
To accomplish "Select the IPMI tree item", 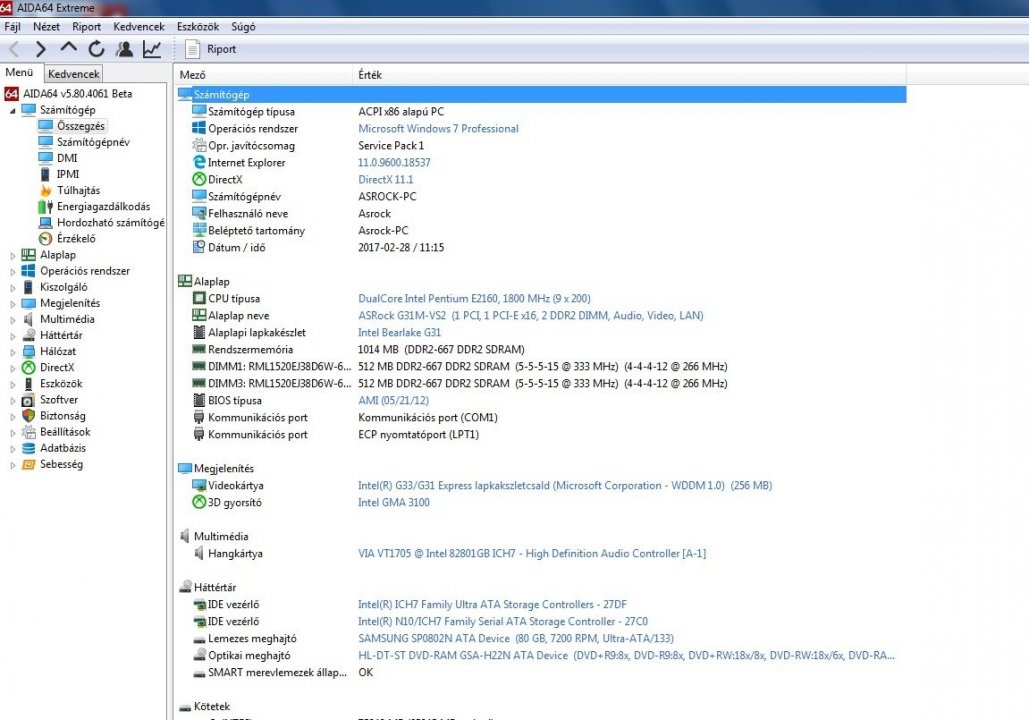I will pos(68,174).
